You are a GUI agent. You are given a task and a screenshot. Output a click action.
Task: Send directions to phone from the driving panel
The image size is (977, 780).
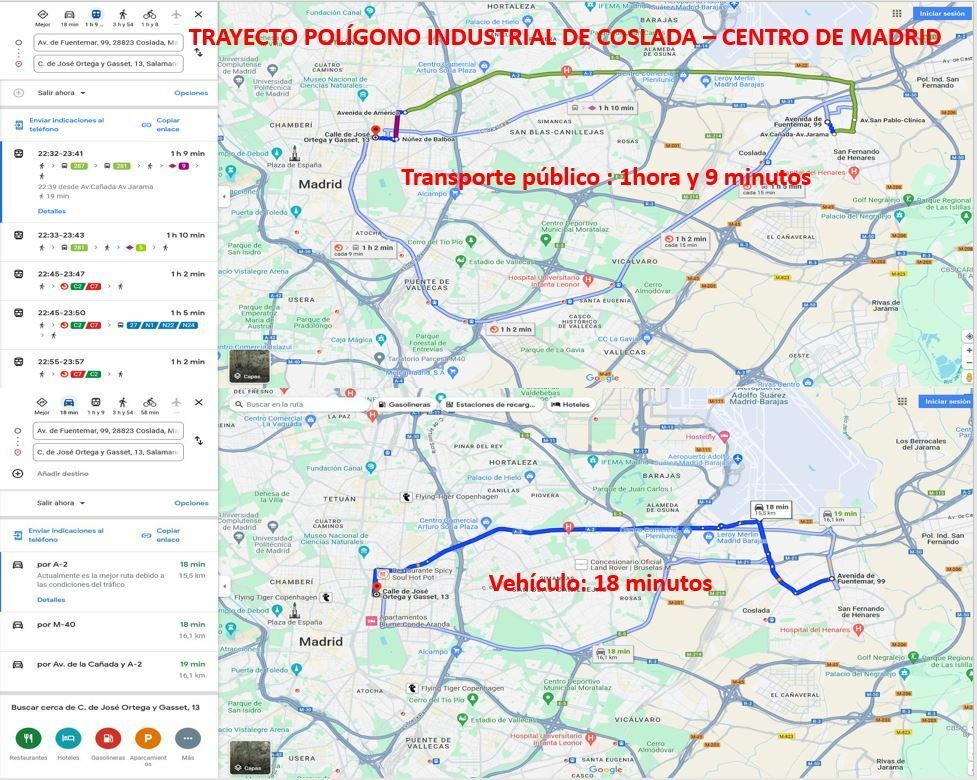point(59,535)
